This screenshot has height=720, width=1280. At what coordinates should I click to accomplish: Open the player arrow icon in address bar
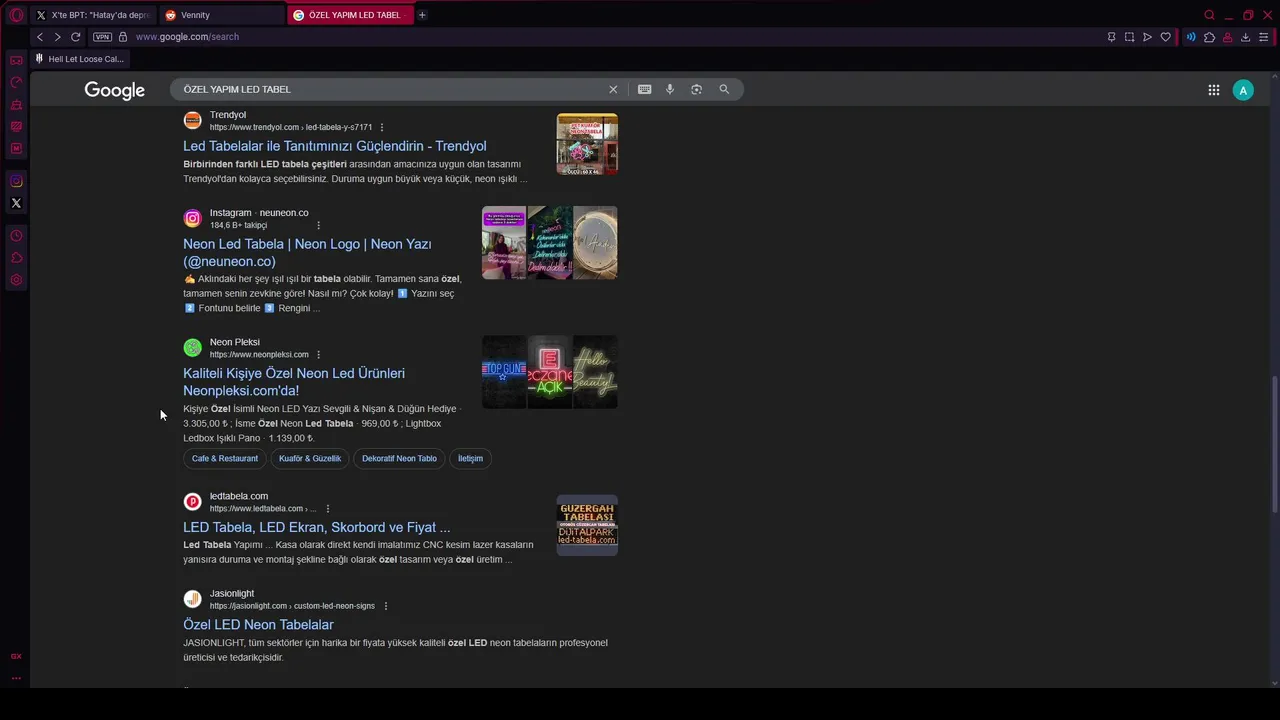click(1147, 37)
